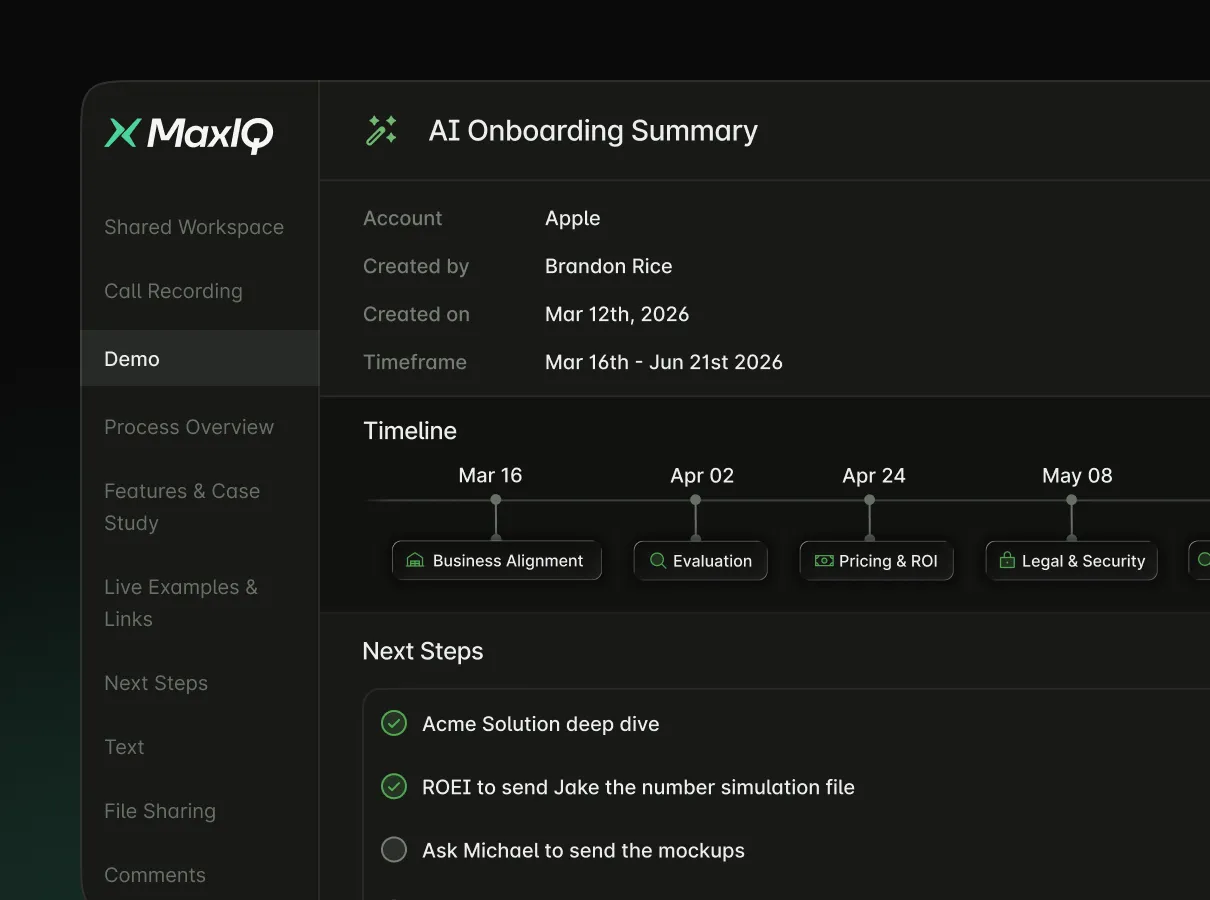Open File Sharing in sidebar

[x=160, y=811]
